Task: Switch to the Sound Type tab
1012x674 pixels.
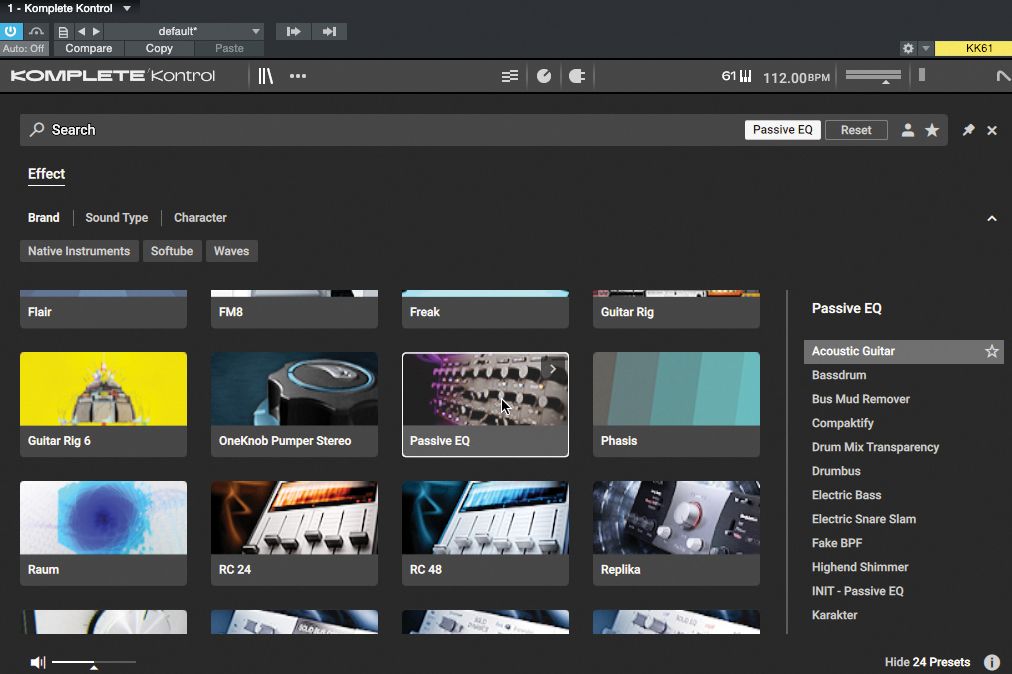Action: coord(116,218)
